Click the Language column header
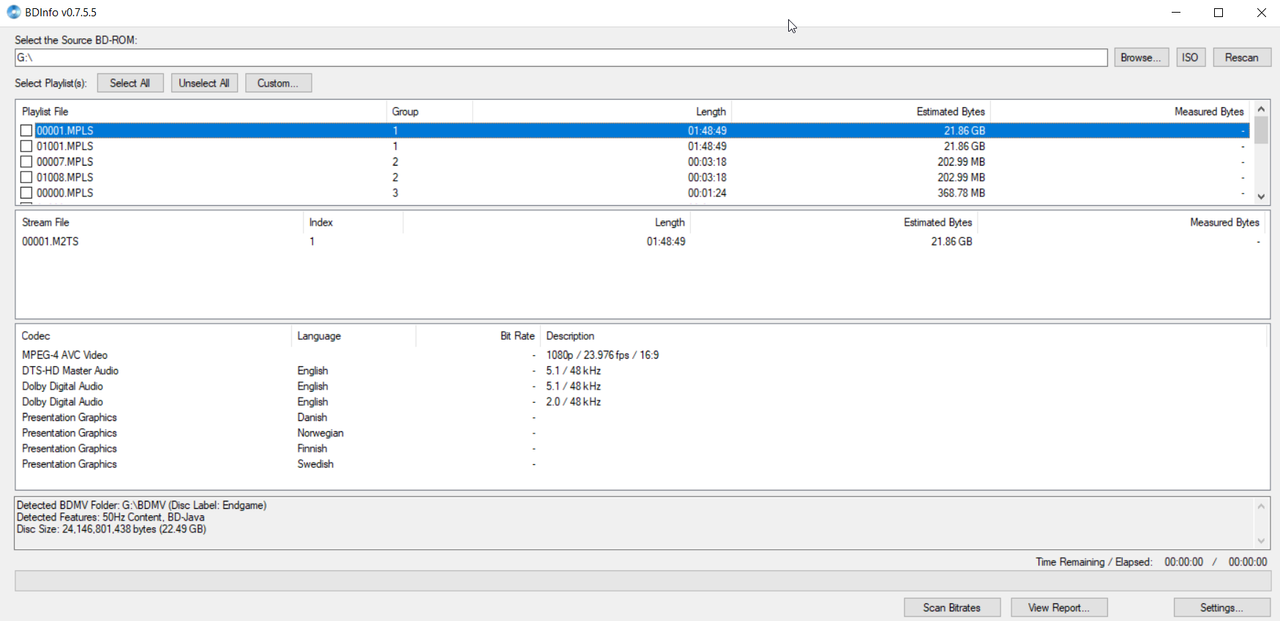Viewport: 1280px width, 621px height. click(354, 336)
